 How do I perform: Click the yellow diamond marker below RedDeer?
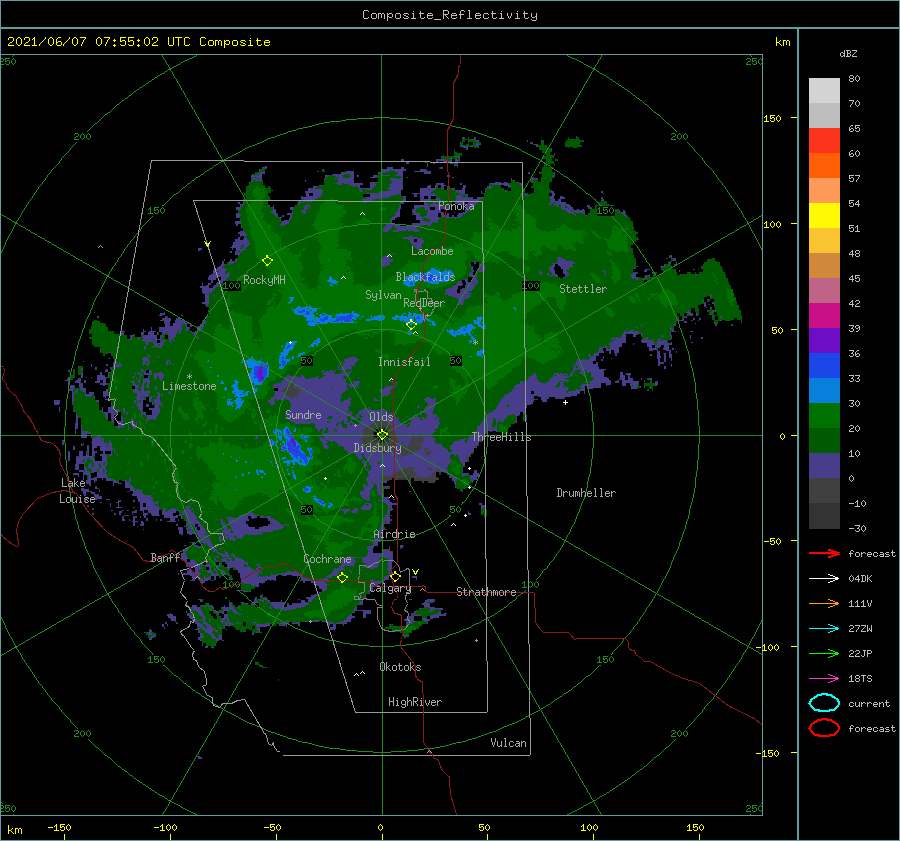[411, 325]
